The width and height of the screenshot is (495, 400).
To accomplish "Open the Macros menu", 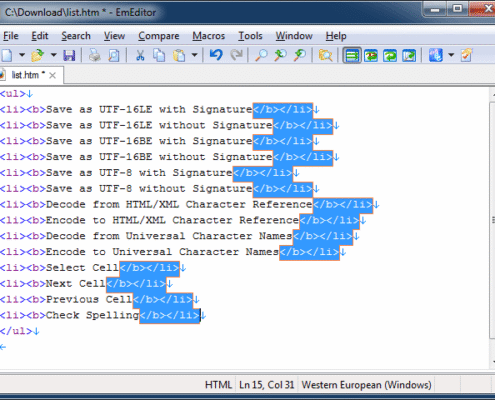I will [x=209, y=36].
